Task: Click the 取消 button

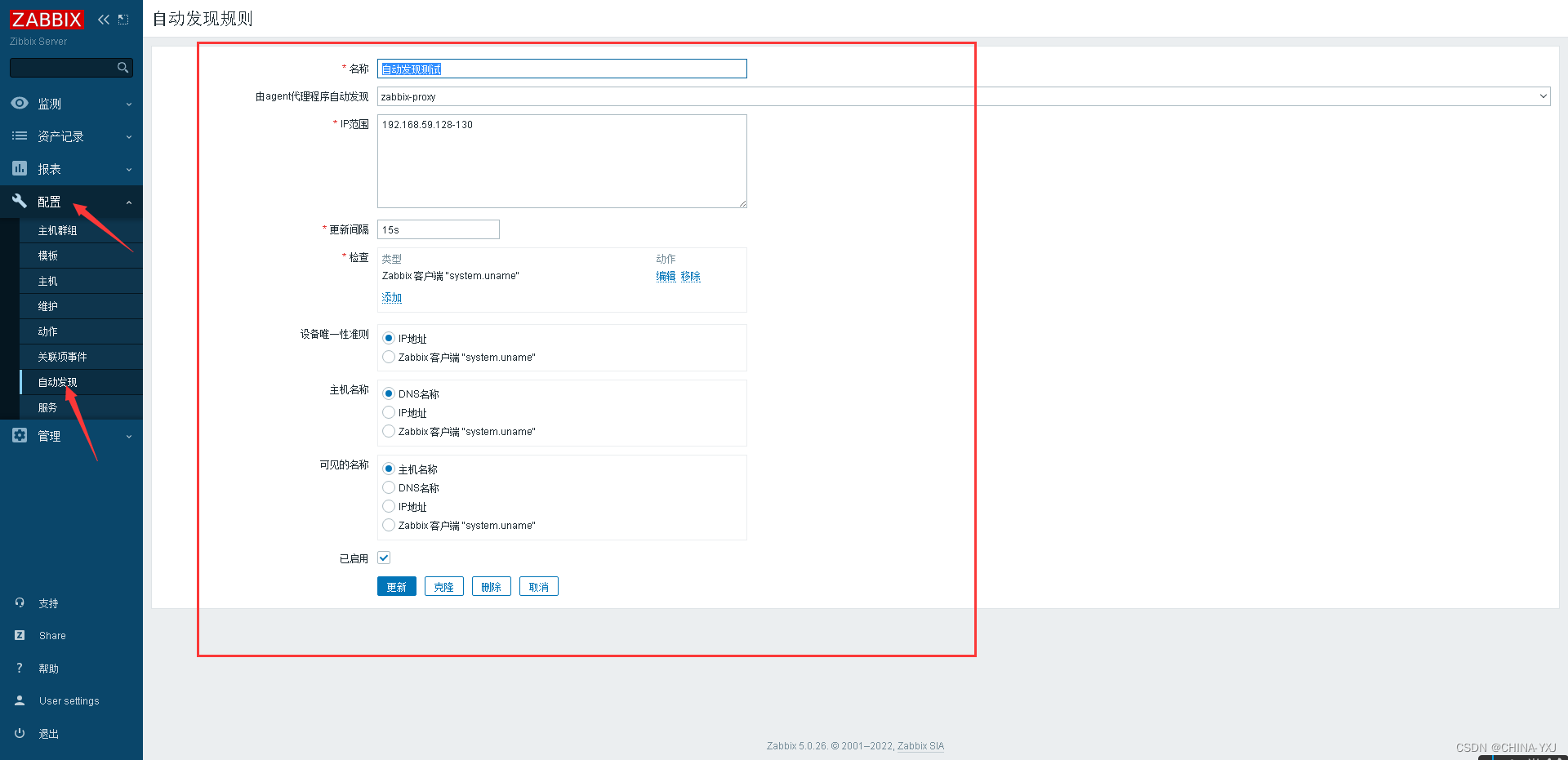Action: pos(539,586)
